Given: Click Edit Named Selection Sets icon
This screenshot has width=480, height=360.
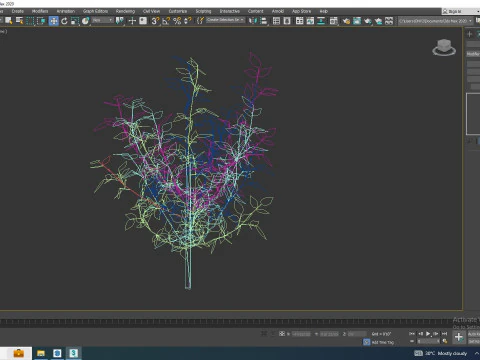Looking at the screenshot, I should click(200, 21).
